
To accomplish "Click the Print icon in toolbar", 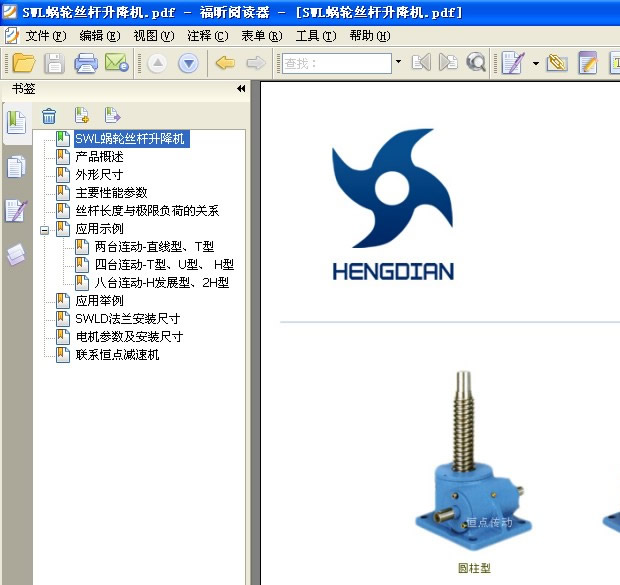I will (86, 63).
